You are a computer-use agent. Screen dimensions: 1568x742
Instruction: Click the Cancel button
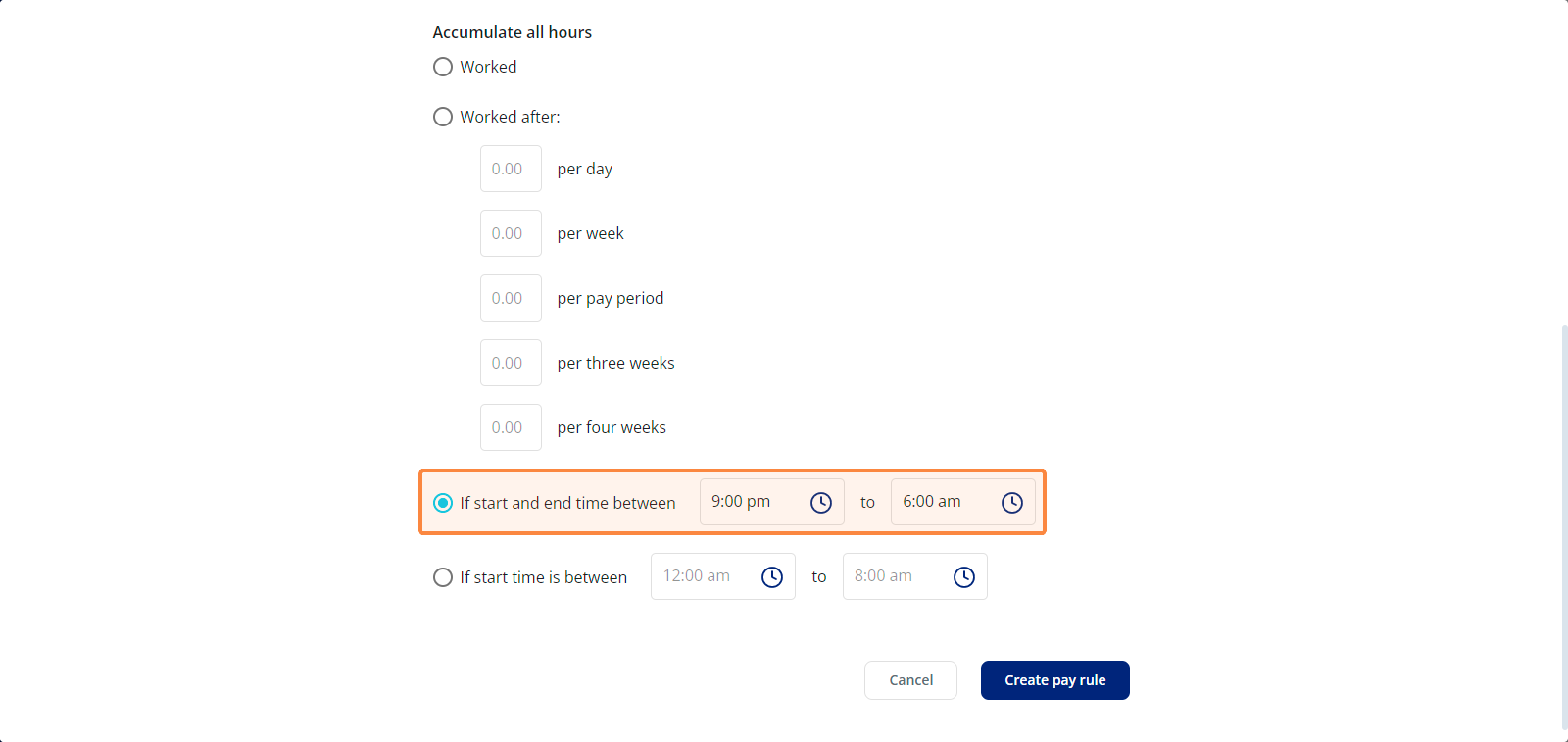[910, 680]
